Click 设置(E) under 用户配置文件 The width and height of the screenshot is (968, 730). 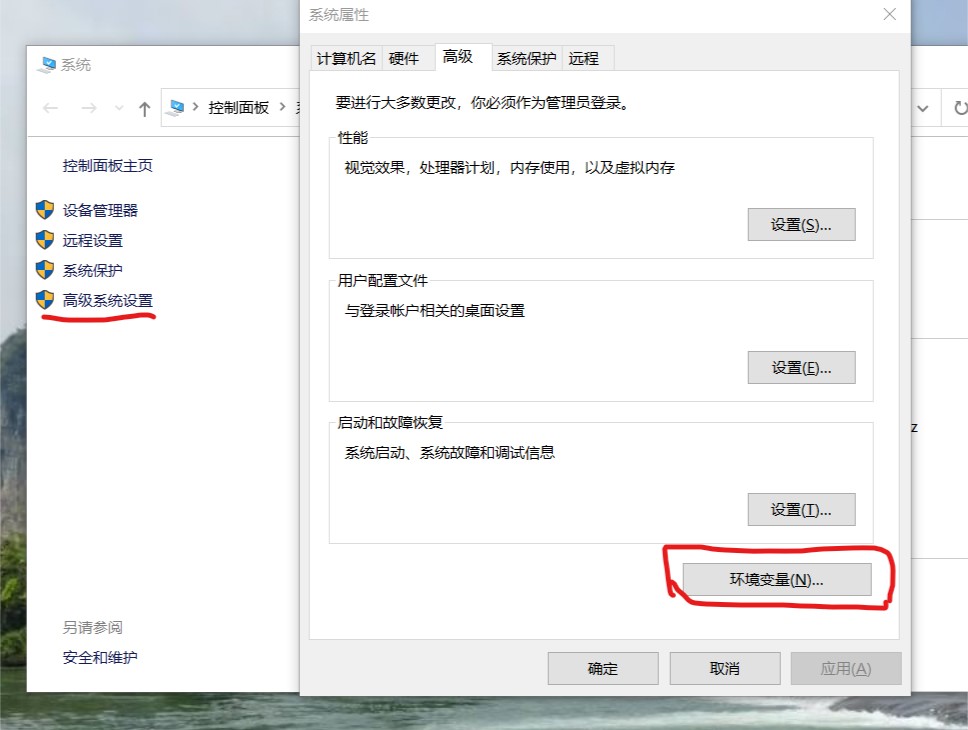tap(801, 368)
